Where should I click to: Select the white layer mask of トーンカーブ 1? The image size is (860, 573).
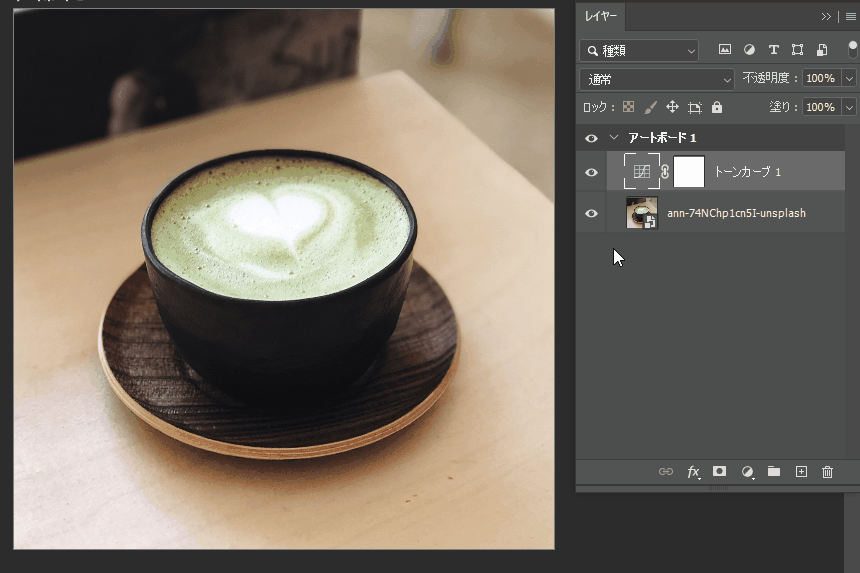point(689,172)
